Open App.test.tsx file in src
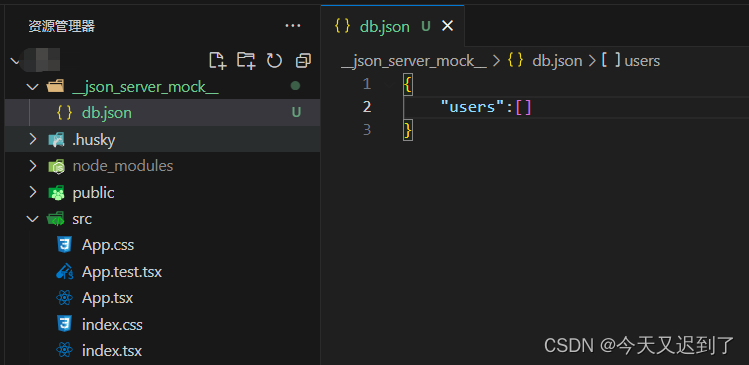749x365 pixels. coord(162,272)
